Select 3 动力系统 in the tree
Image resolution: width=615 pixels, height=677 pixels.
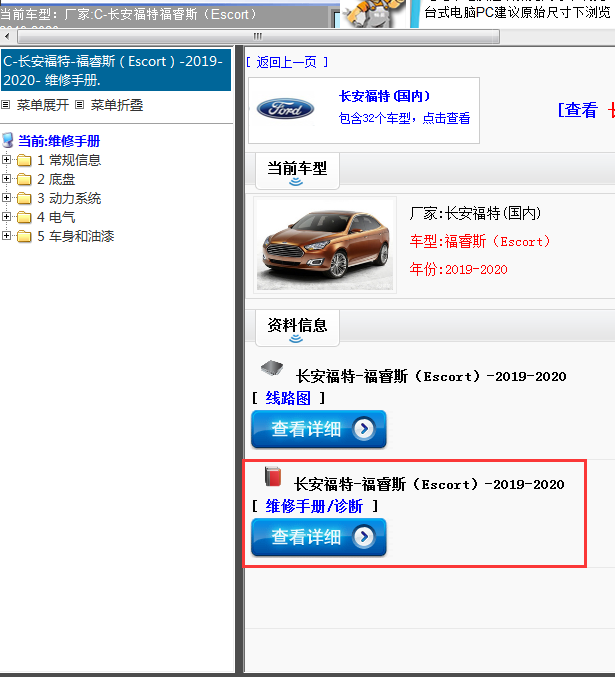click(x=69, y=198)
